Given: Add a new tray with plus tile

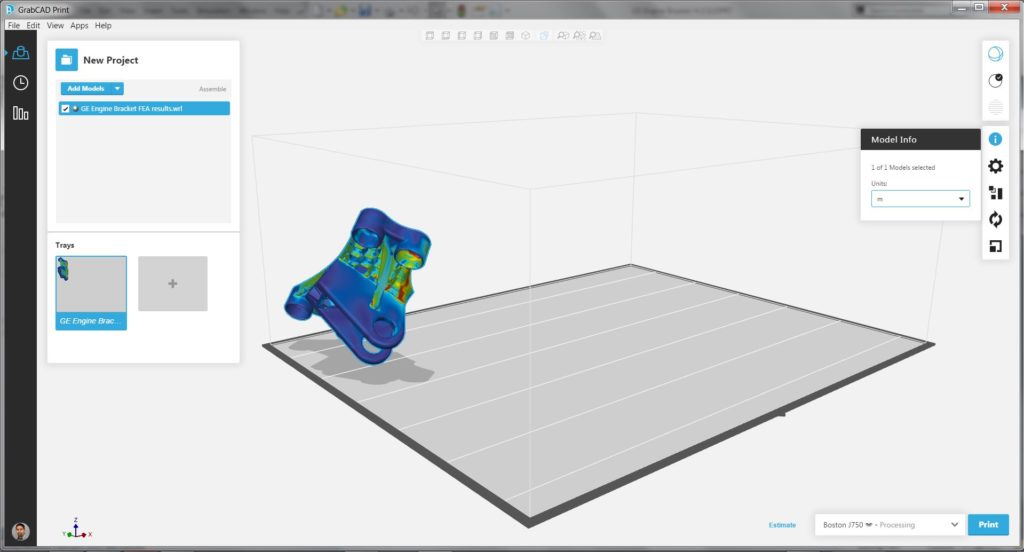Looking at the screenshot, I should click(x=172, y=284).
